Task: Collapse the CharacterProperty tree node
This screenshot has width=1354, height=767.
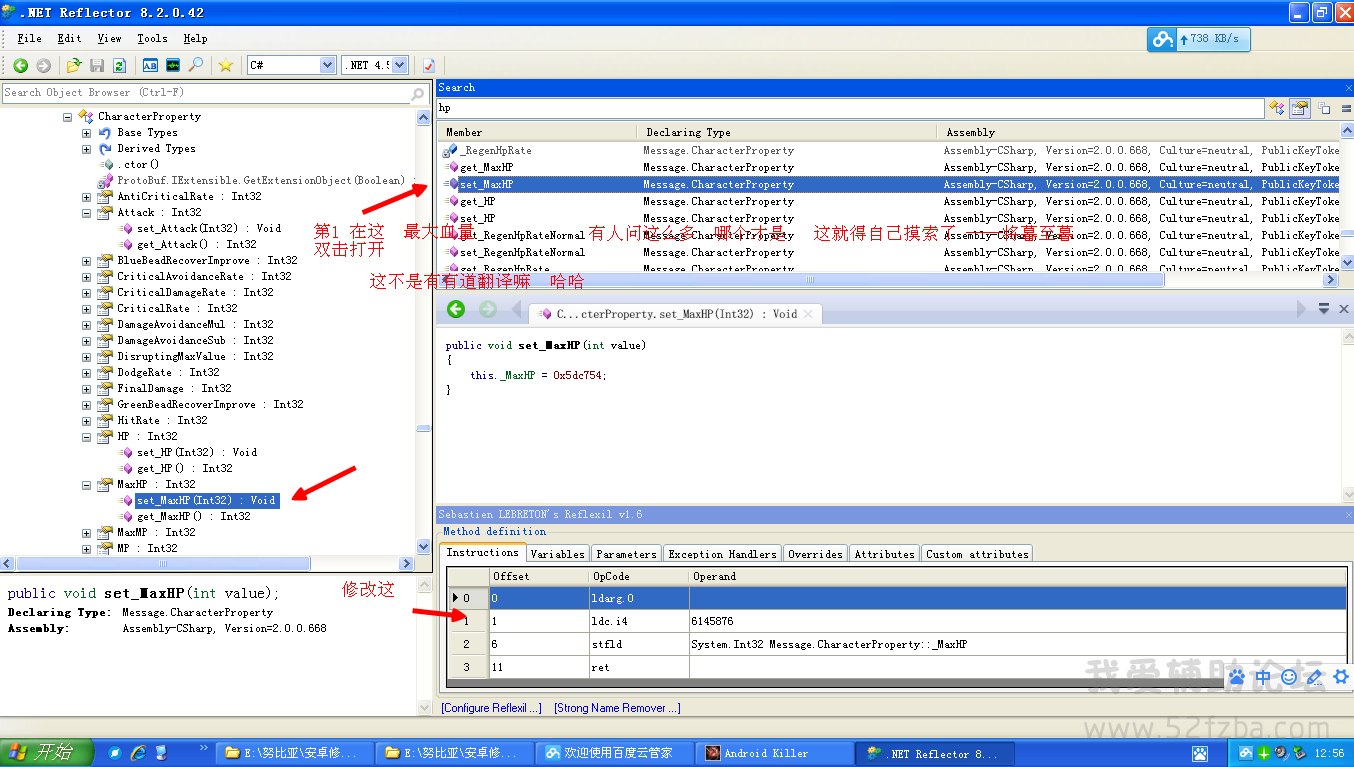Action: point(68,117)
